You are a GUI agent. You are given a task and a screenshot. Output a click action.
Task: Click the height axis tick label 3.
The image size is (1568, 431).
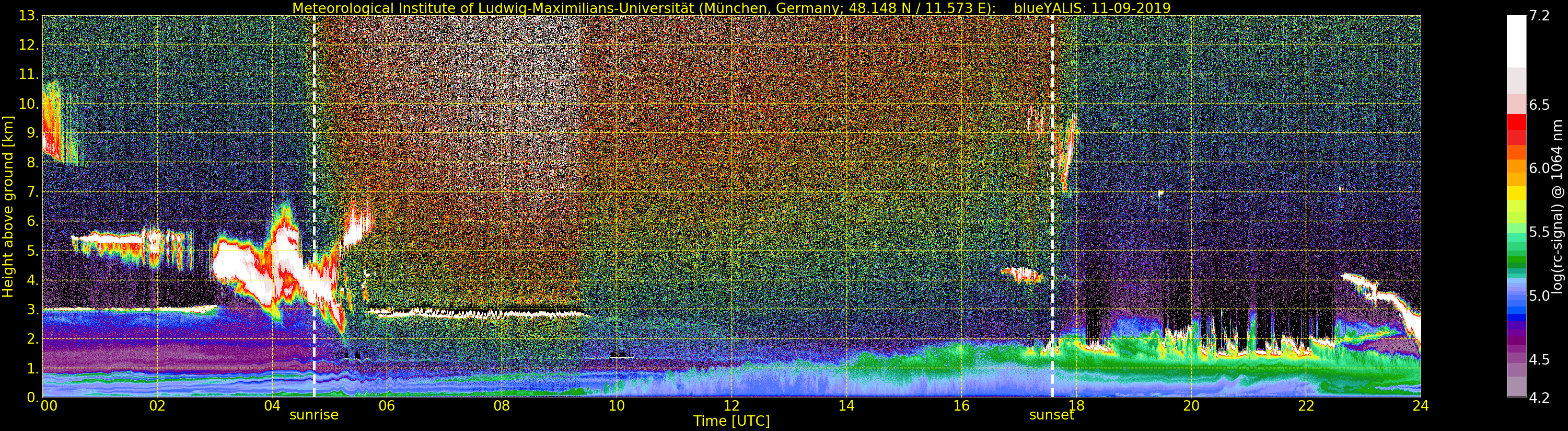click(33, 310)
